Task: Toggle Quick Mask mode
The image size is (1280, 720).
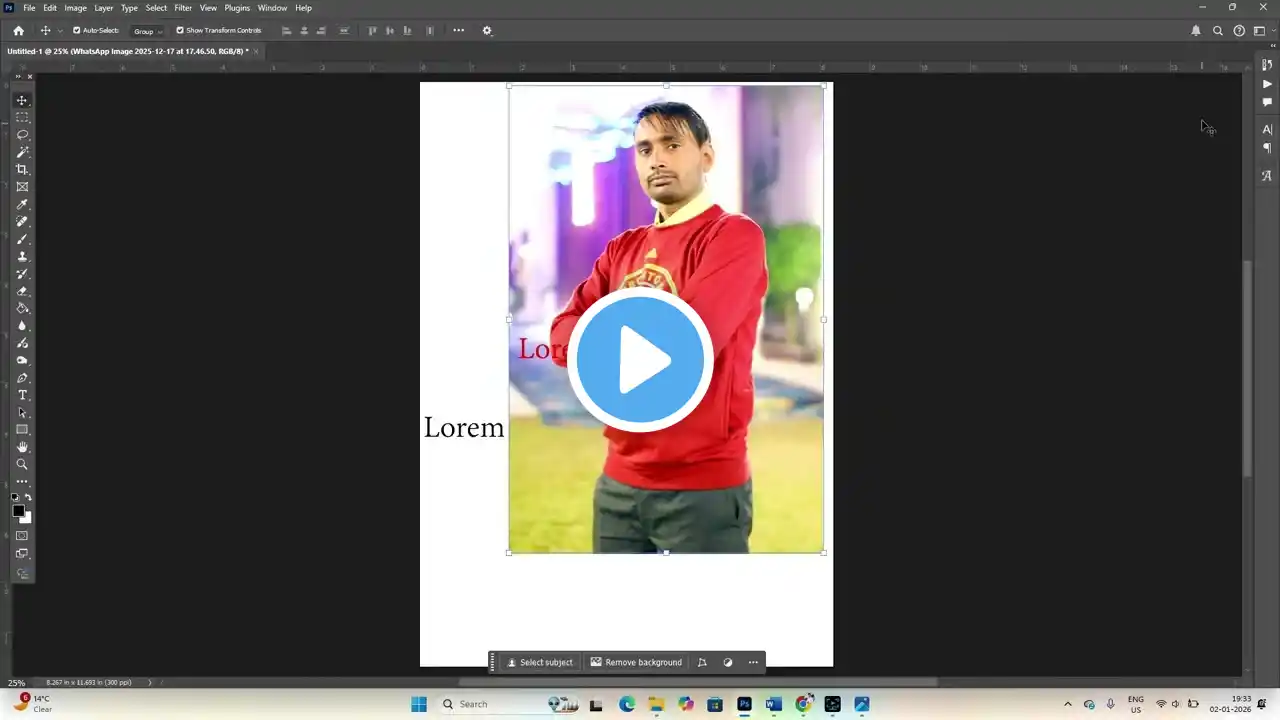Action: [22, 536]
